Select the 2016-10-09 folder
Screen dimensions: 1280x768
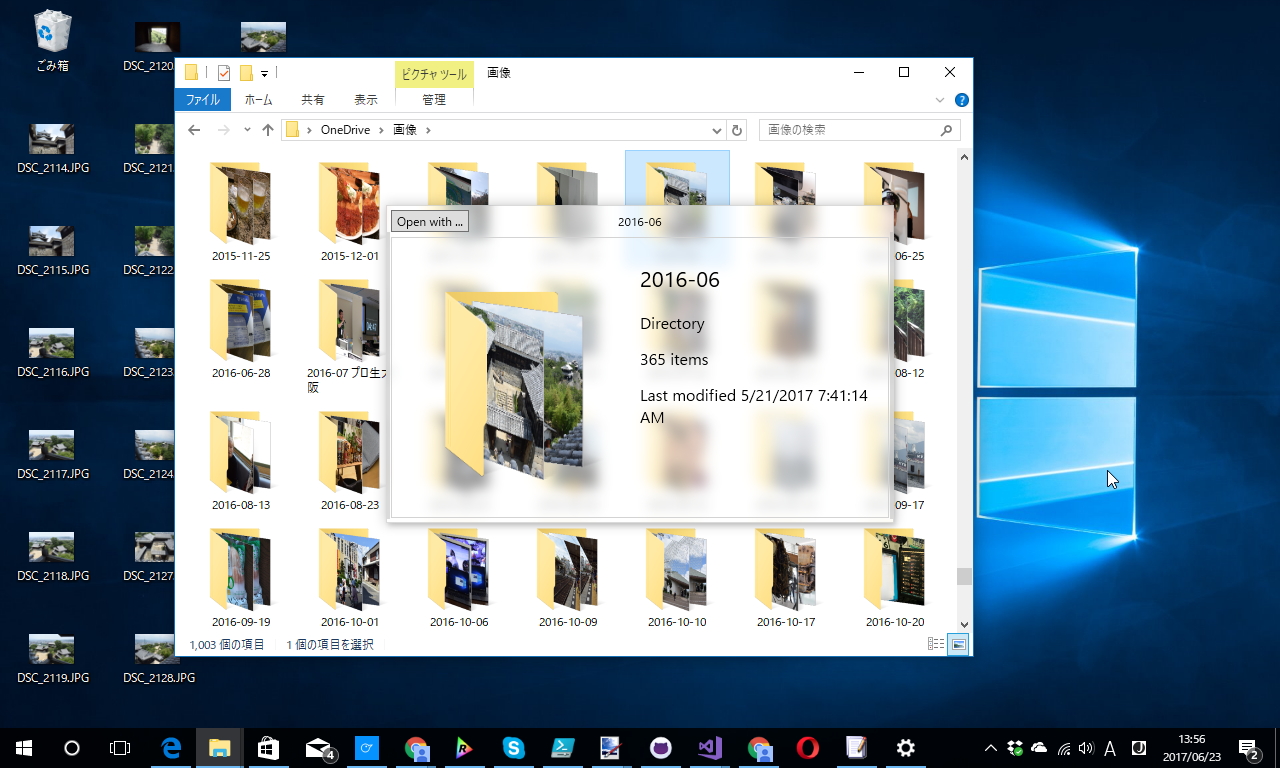click(x=568, y=578)
